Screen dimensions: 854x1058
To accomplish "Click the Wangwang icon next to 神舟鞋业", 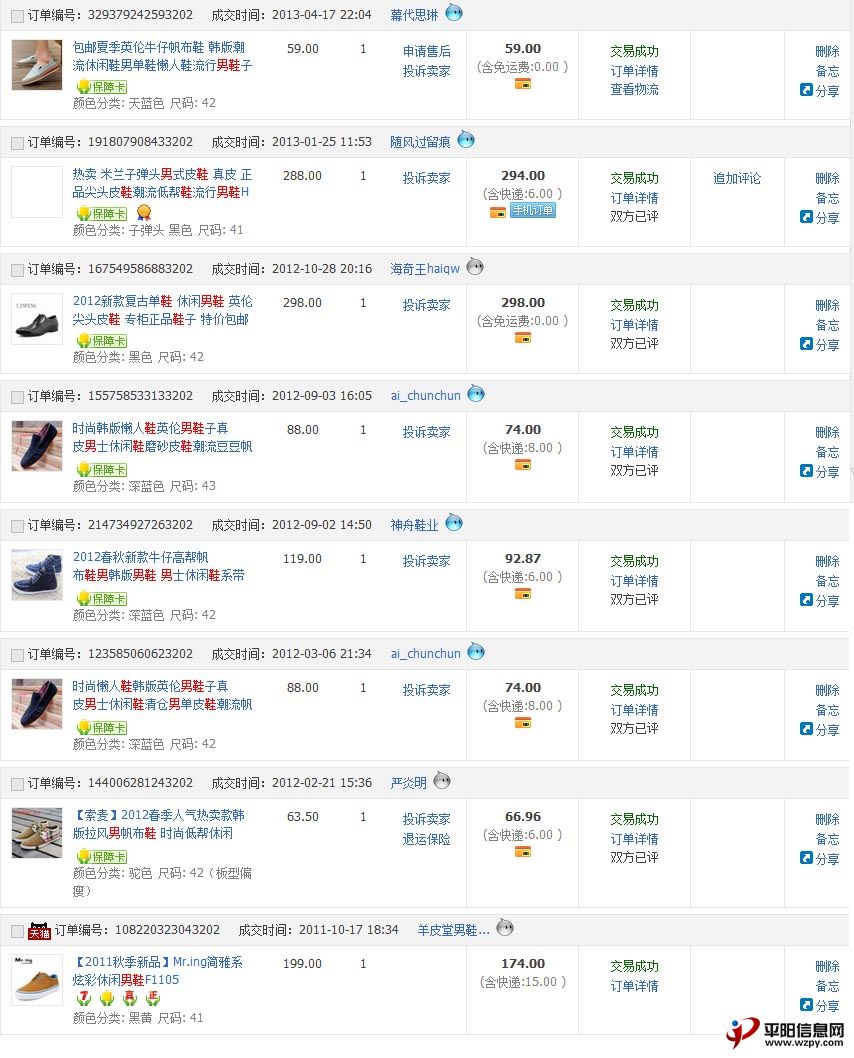I will coord(454,522).
